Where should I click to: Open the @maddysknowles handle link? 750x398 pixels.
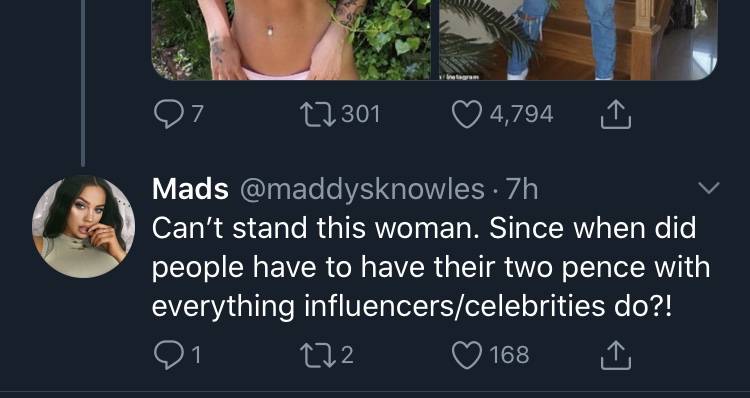coord(362,189)
